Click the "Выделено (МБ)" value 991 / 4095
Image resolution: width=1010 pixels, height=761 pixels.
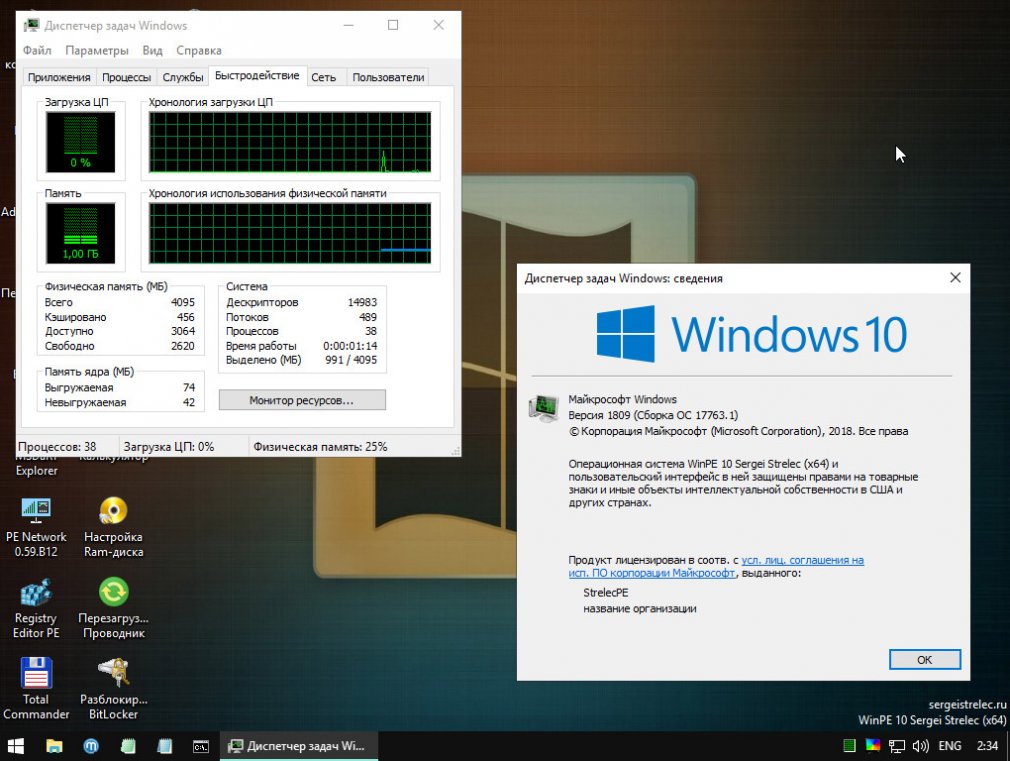click(351, 360)
